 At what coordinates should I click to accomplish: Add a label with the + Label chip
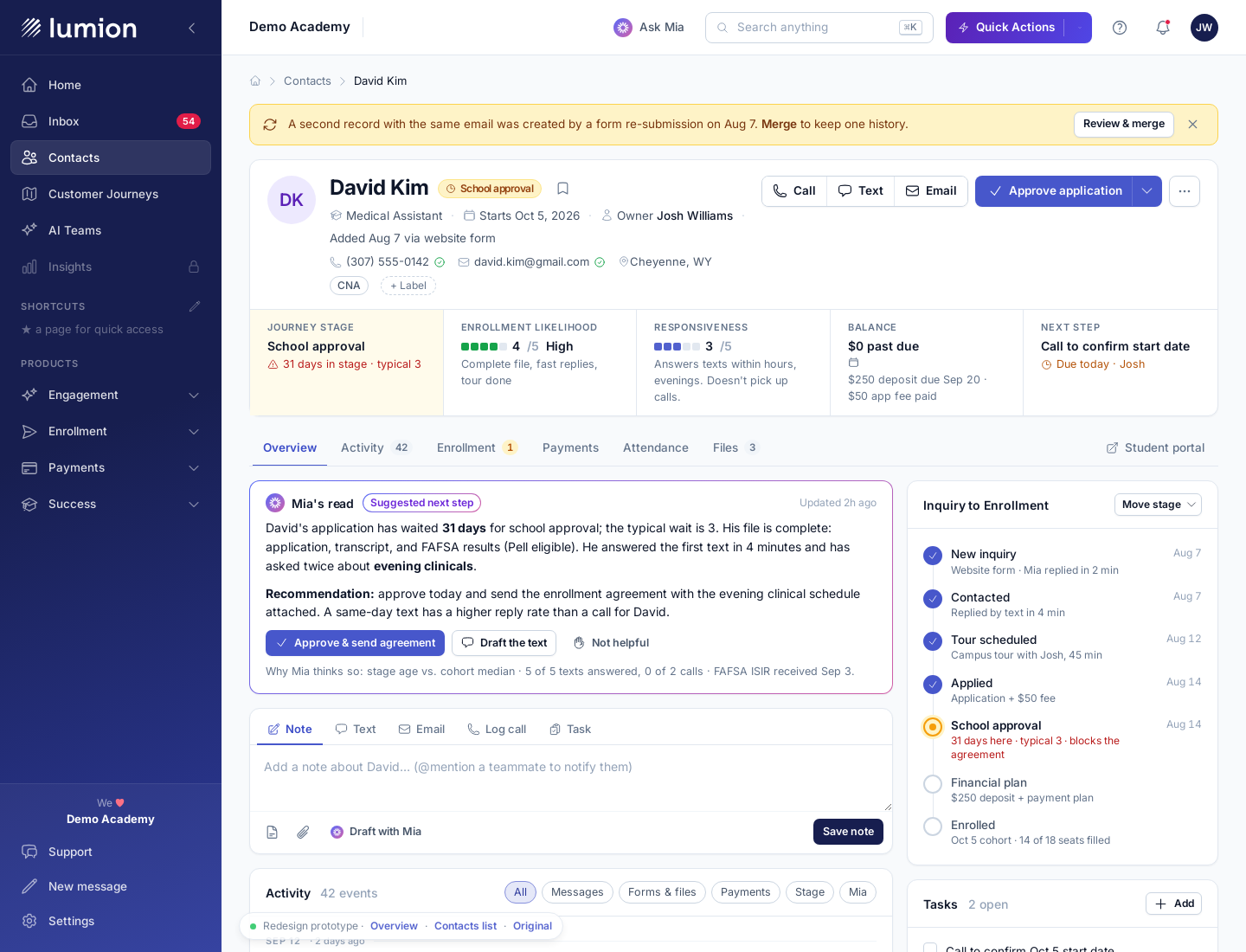pos(408,286)
